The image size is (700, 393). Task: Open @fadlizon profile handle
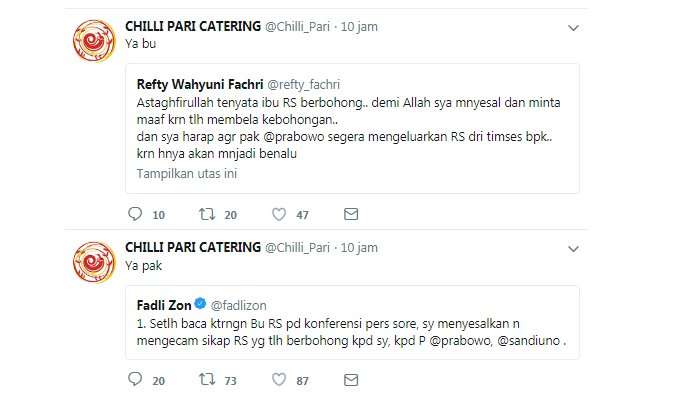pos(238,305)
